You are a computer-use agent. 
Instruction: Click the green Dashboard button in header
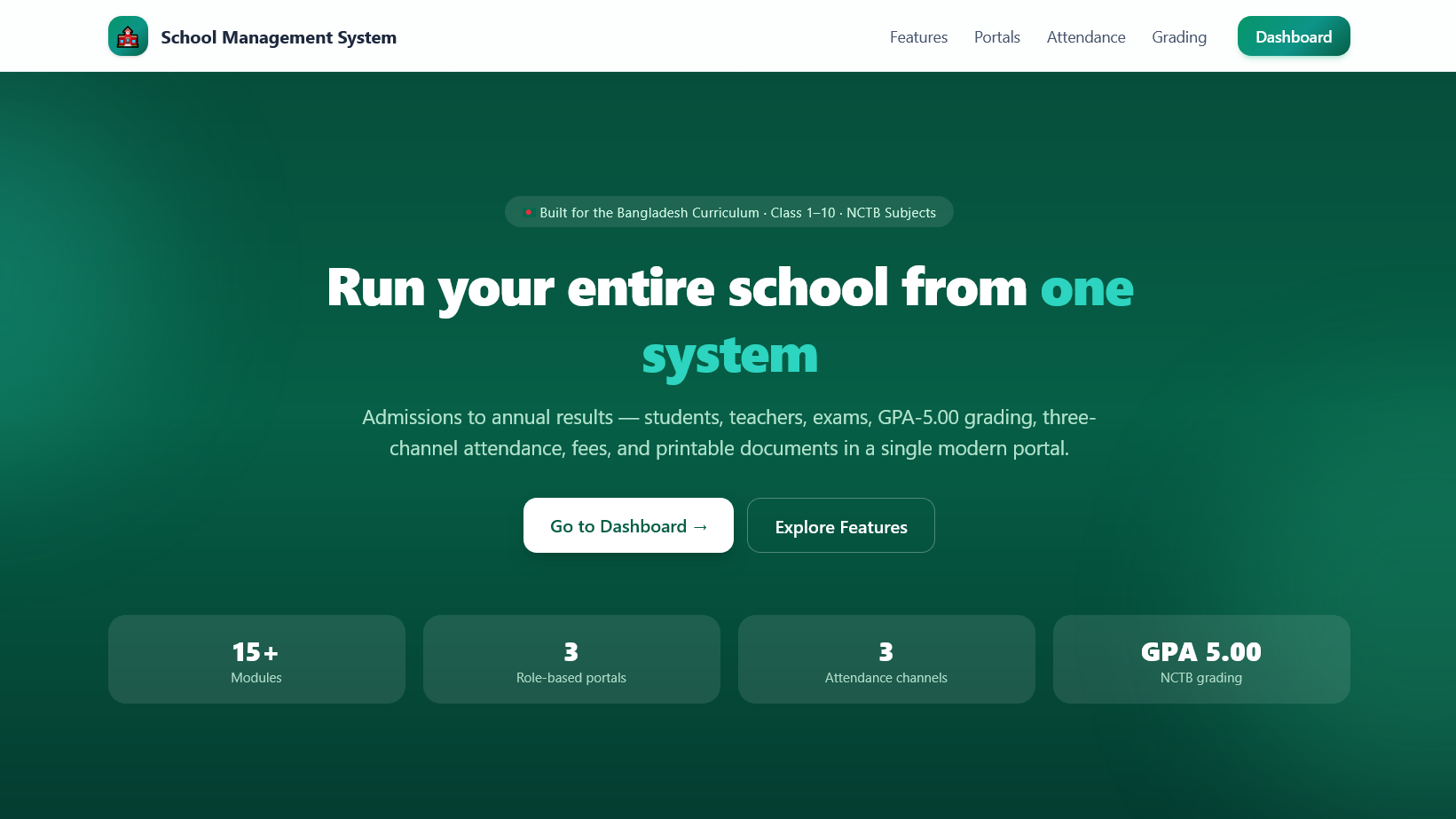tap(1294, 36)
